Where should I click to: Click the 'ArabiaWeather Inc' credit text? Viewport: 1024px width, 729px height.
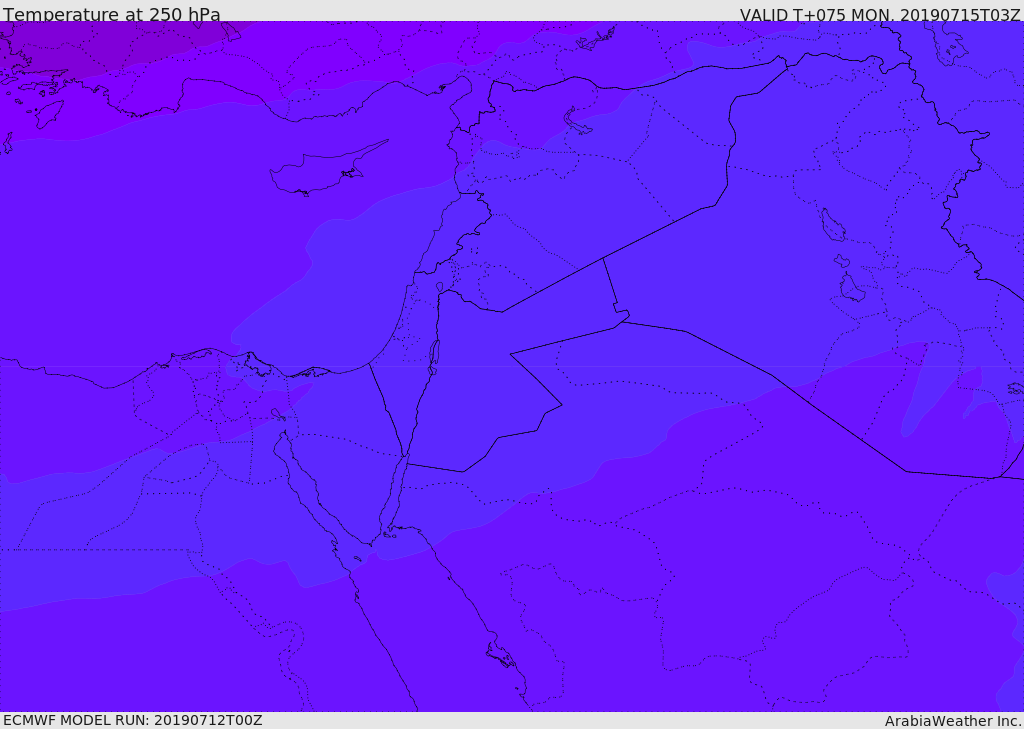[x=953, y=721]
